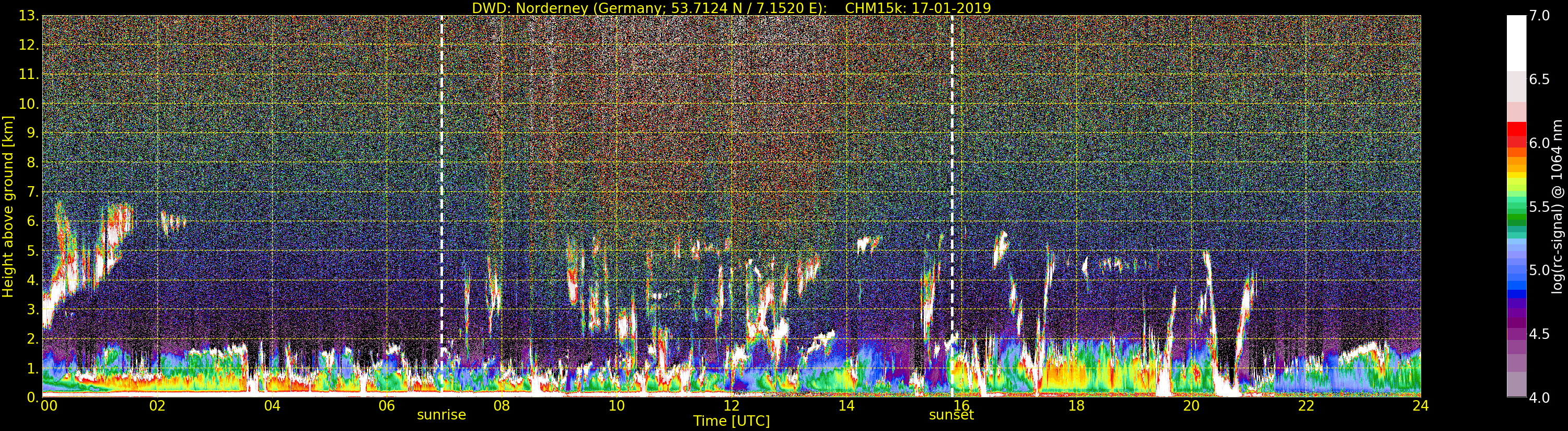Click the height axis tick '1.'

click(x=33, y=368)
